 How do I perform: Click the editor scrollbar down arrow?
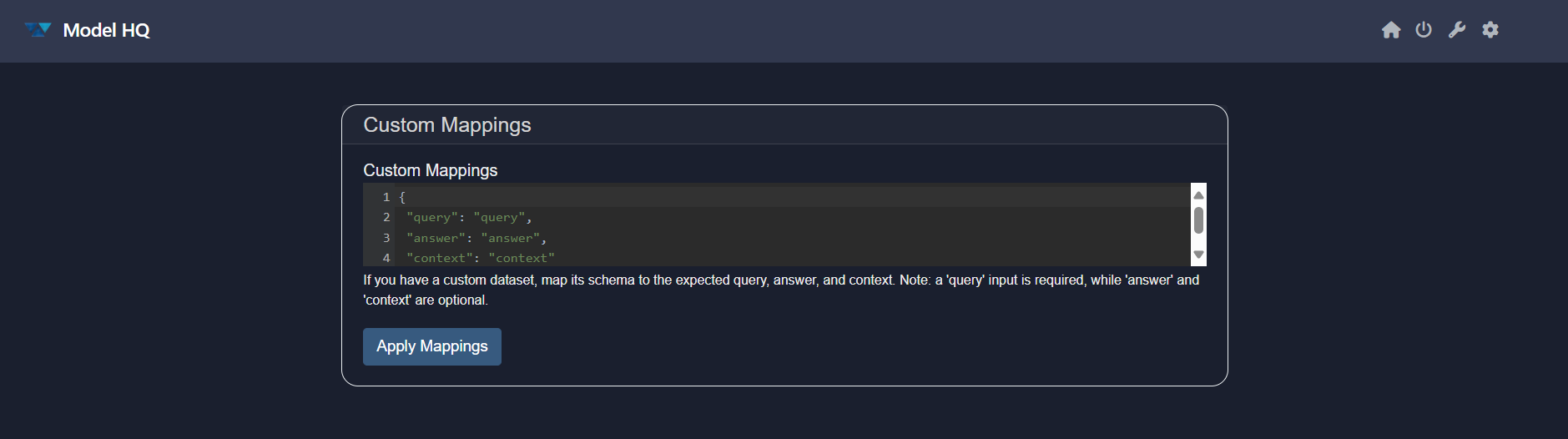[1198, 255]
